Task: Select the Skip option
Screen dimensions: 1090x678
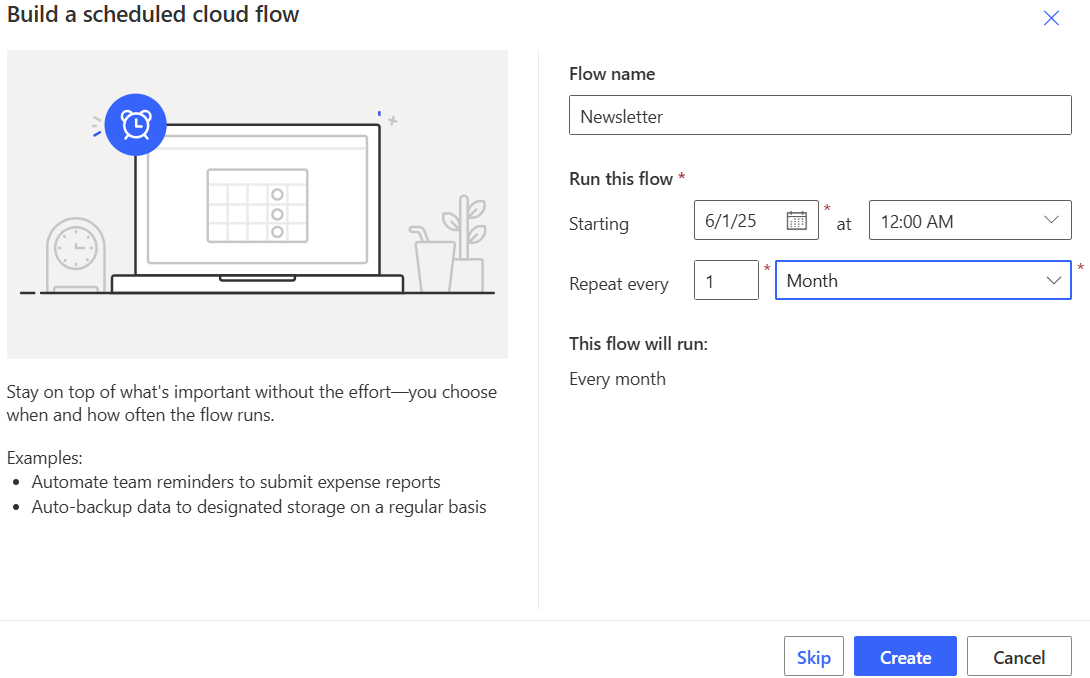Action: pos(813,656)
